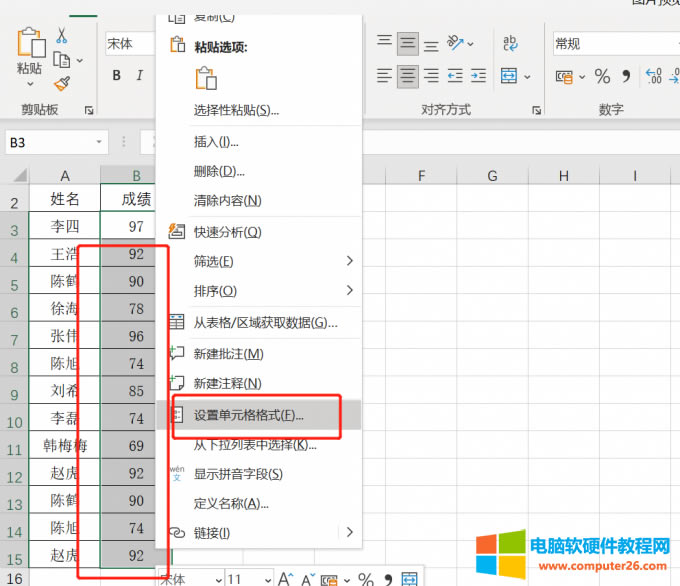
Task: Choose 清除内容(N) in context menu
Action: point(227,200)
